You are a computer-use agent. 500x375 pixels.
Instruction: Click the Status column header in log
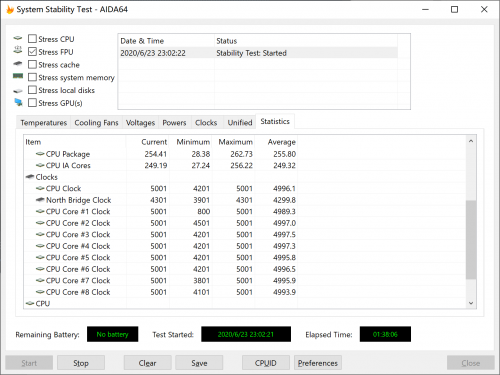coord(306,41)
